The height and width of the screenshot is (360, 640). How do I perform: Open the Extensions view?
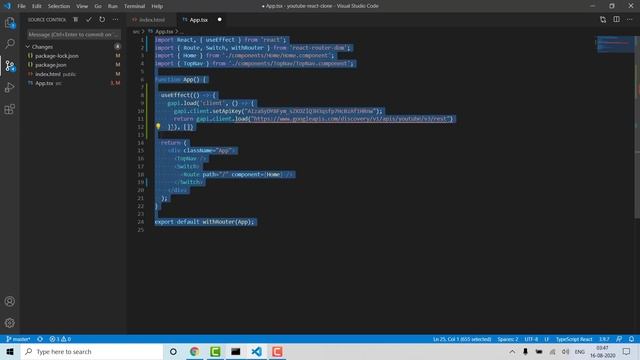(10, 109)
